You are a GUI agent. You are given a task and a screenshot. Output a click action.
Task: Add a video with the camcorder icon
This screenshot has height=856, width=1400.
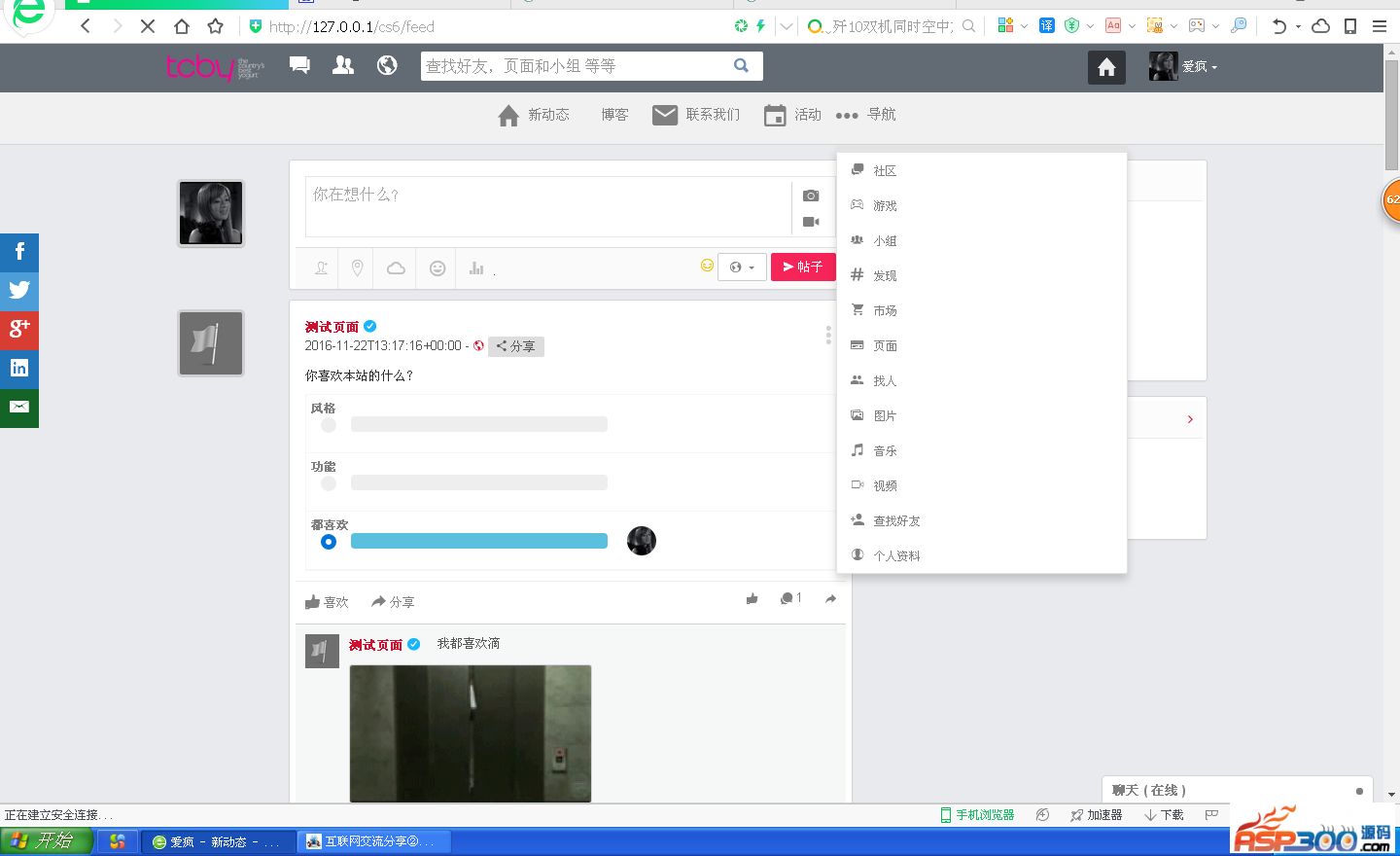[811, 222]
